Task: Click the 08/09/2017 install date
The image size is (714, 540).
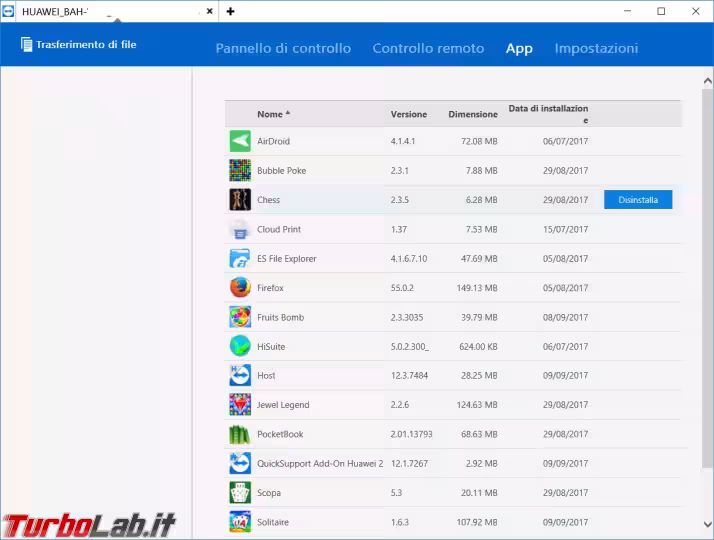Action: pos(565,317)
